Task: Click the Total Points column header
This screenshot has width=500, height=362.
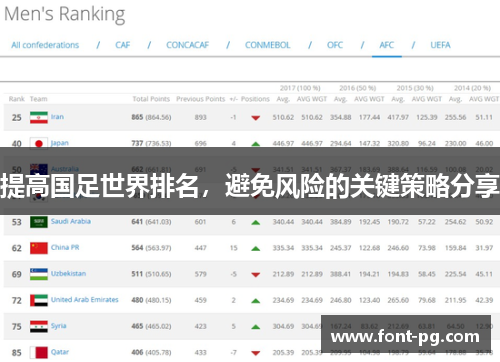Action: tap(151, 99)
